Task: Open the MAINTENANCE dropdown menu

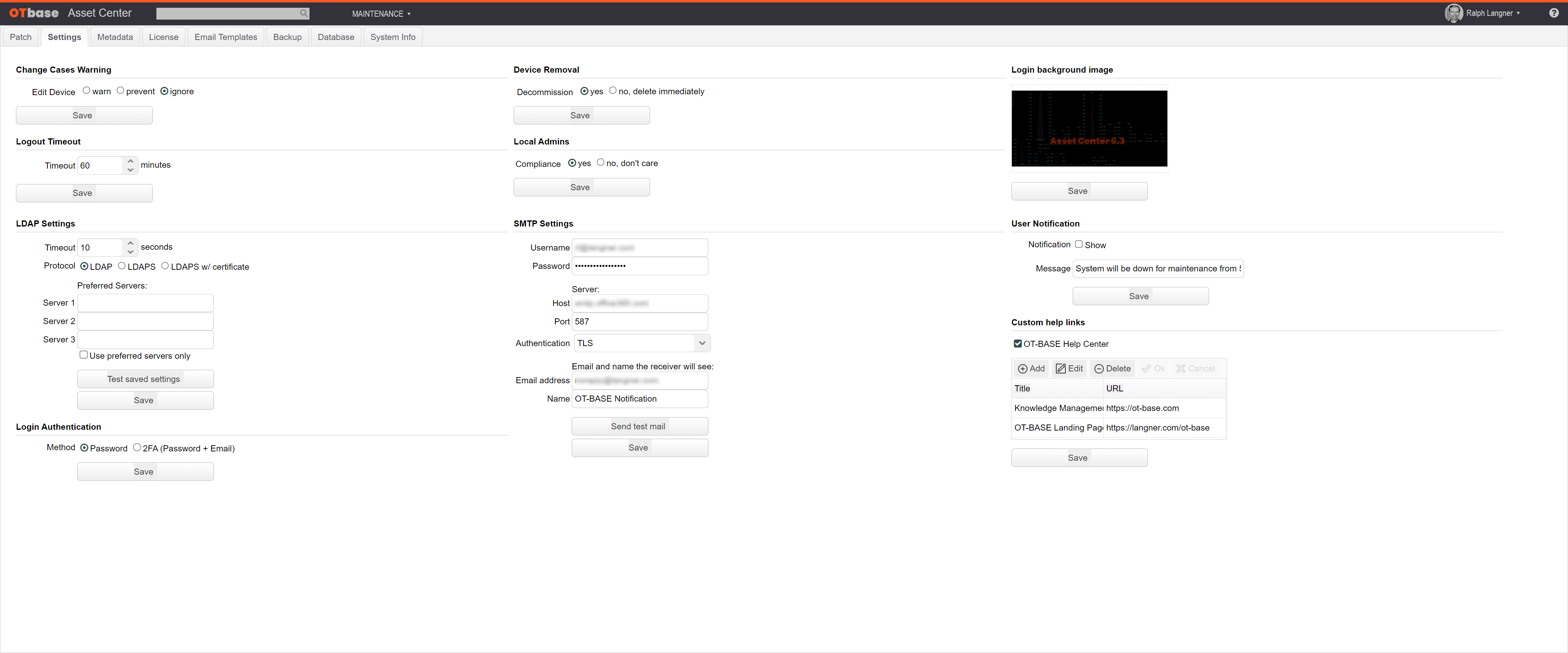Action: 381,13
